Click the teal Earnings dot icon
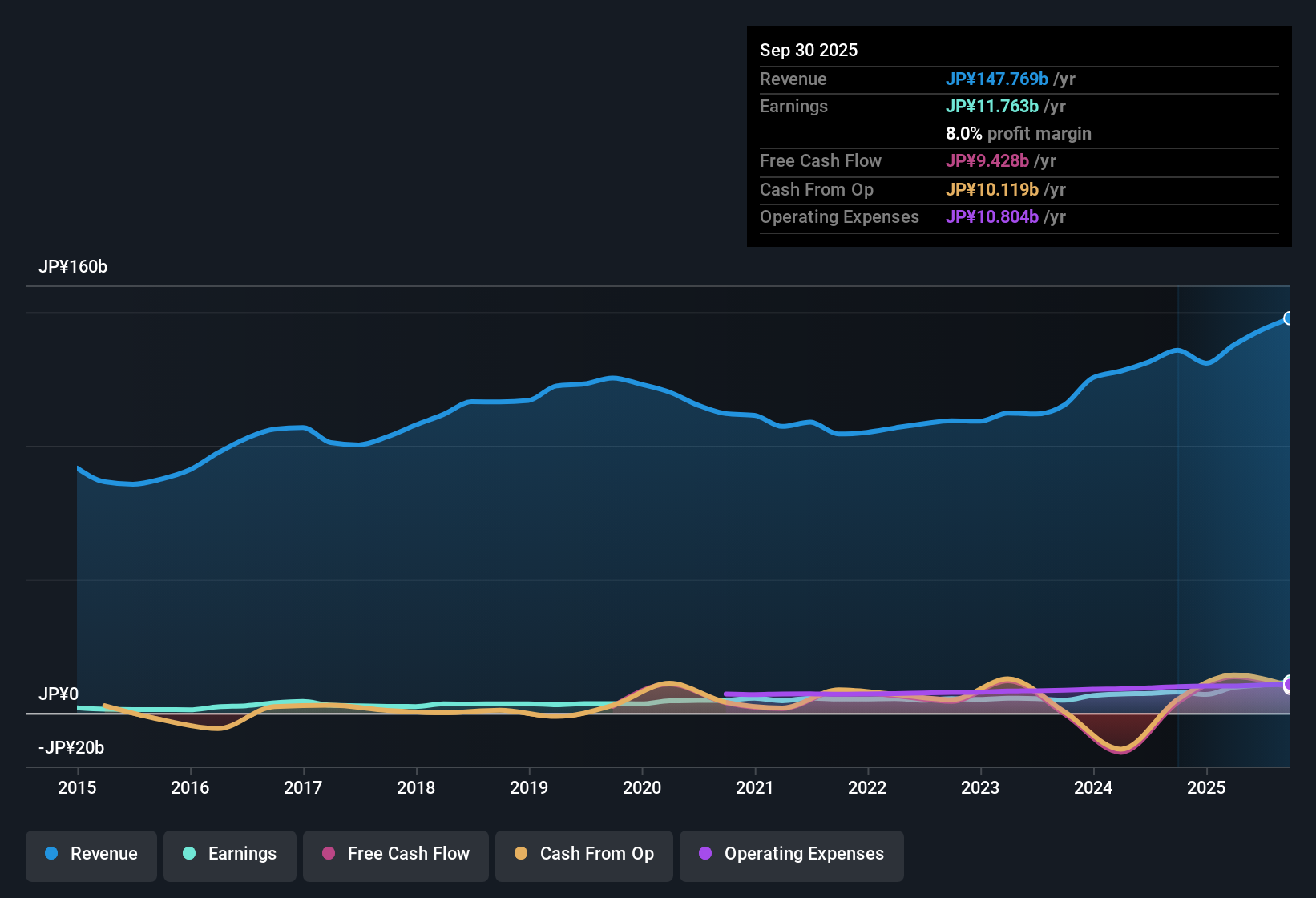The height and width of the screenshot is (898, 1316). click(x=189, y=854)
